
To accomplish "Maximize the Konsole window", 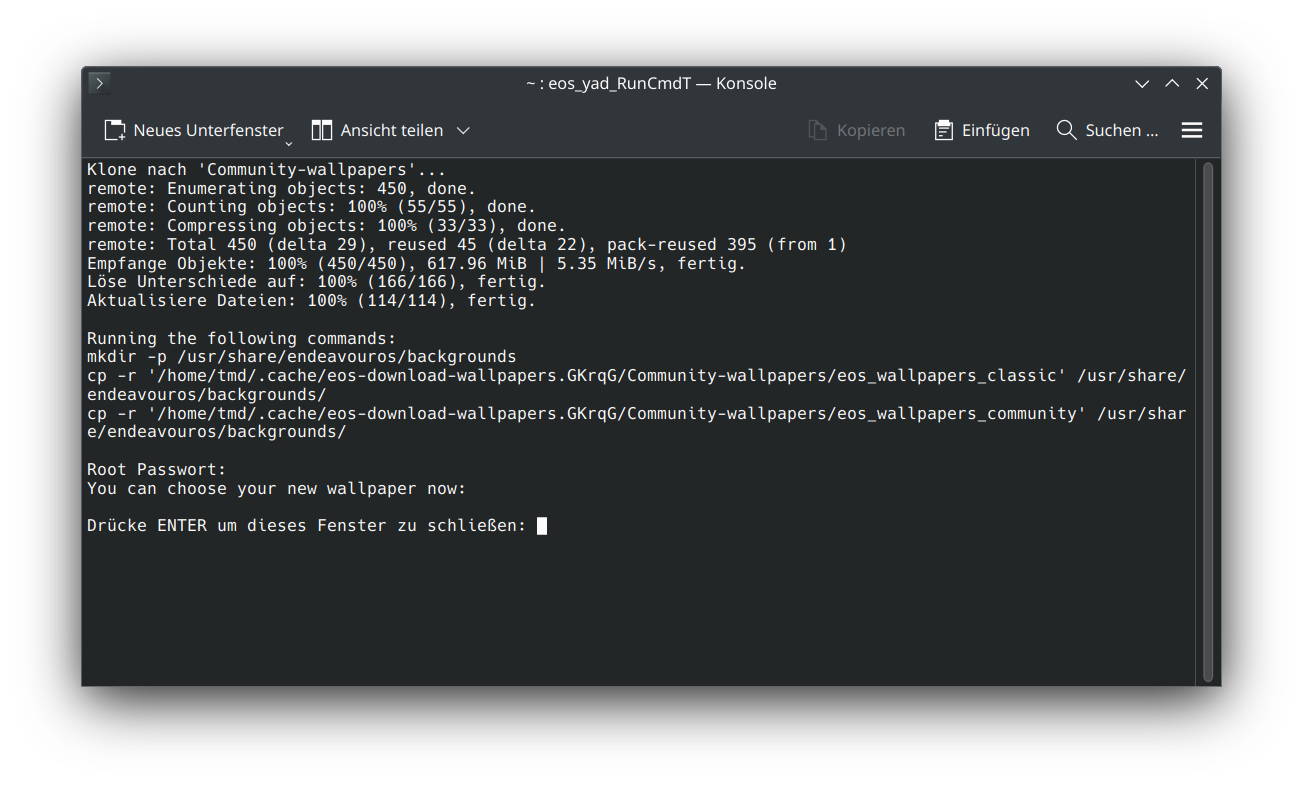I will click(x=1172, y=84).
